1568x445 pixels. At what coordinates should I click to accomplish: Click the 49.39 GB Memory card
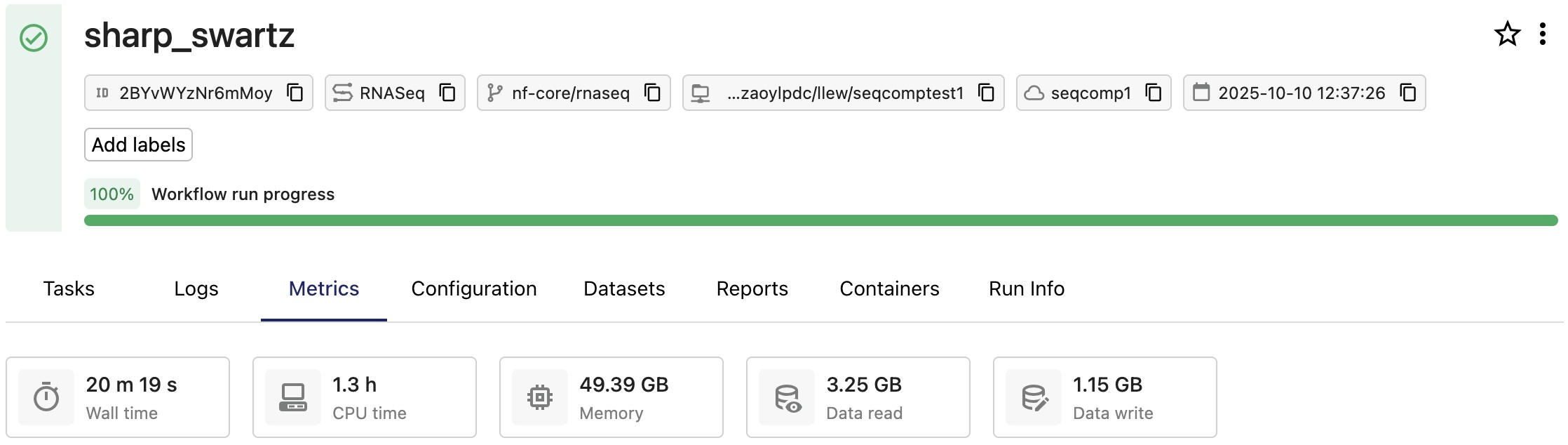[611, 397]
